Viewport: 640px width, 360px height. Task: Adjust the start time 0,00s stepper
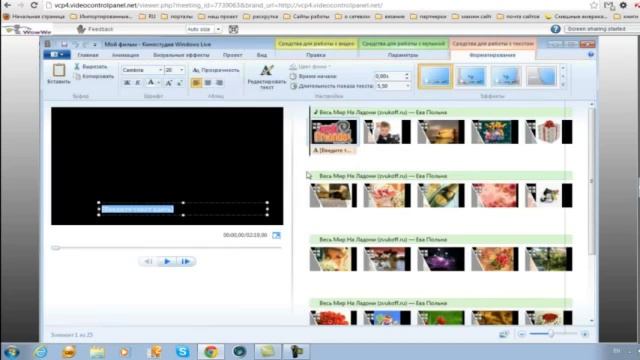coord(407,76)
